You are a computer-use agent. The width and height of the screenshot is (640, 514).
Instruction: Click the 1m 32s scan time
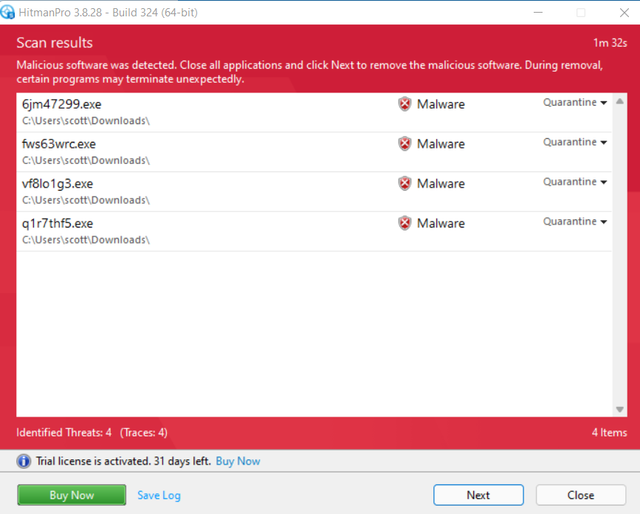pyautogui.click(x=610, y=43)
